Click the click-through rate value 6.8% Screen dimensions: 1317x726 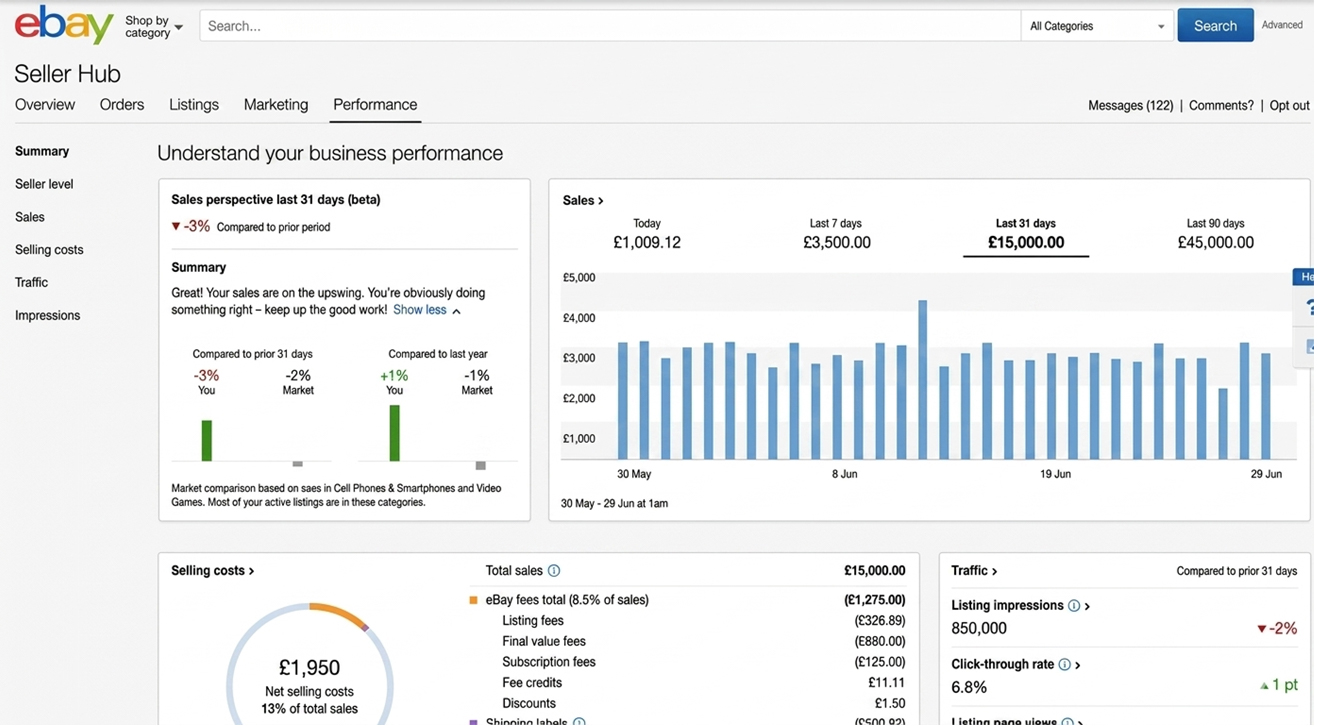(969, 688)
